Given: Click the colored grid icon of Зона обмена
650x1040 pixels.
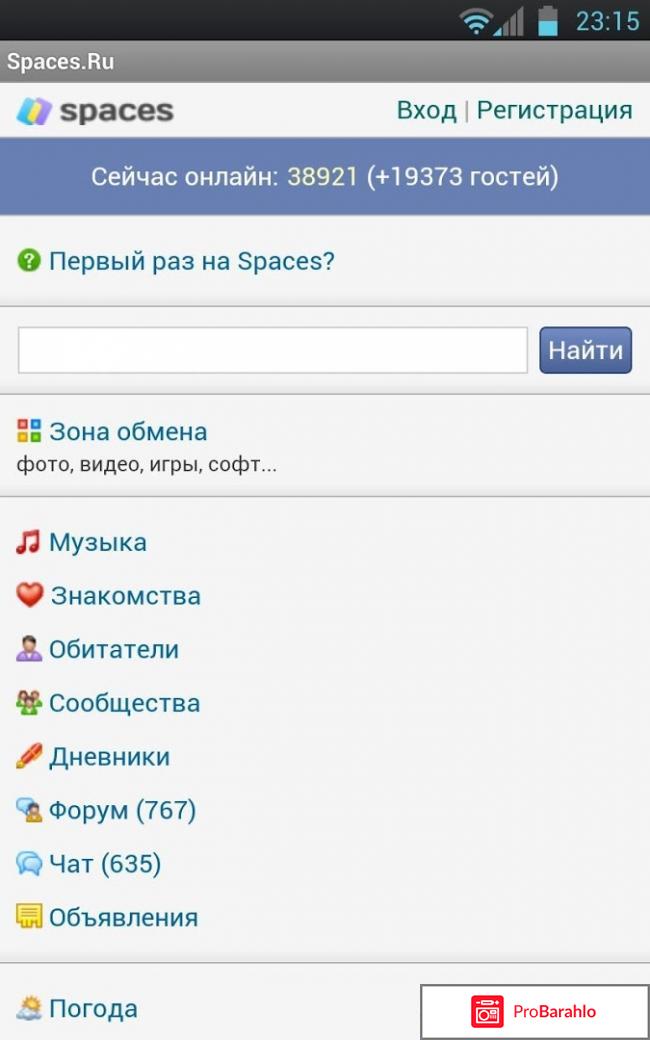Looking at the screenshot, I should [x=27, y=431].
